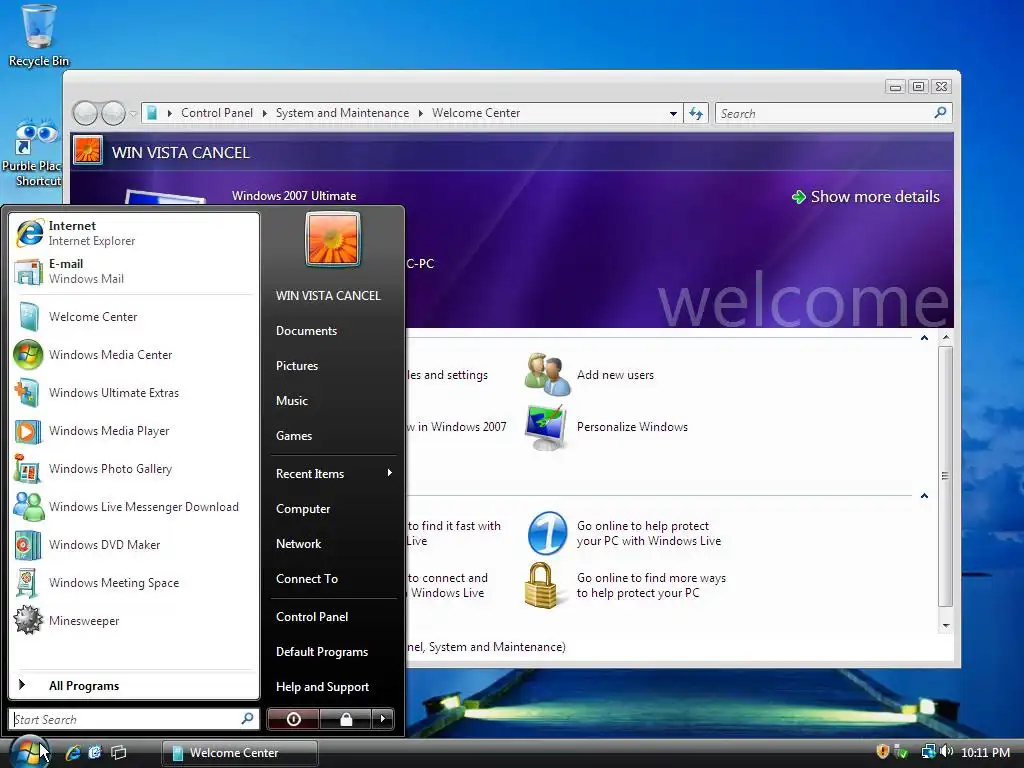Select Connect To in the Start menu

[x=307, y=579]
